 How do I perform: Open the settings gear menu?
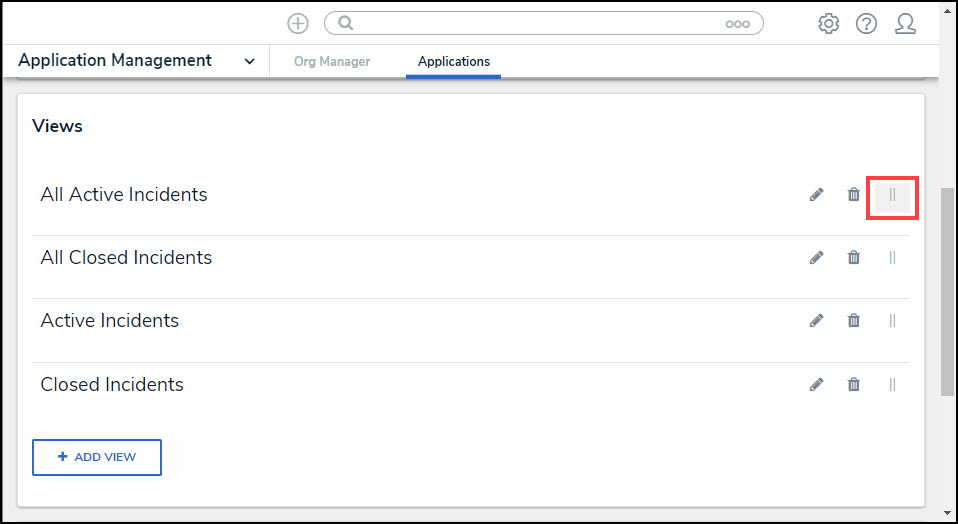[x=829, y=23]
